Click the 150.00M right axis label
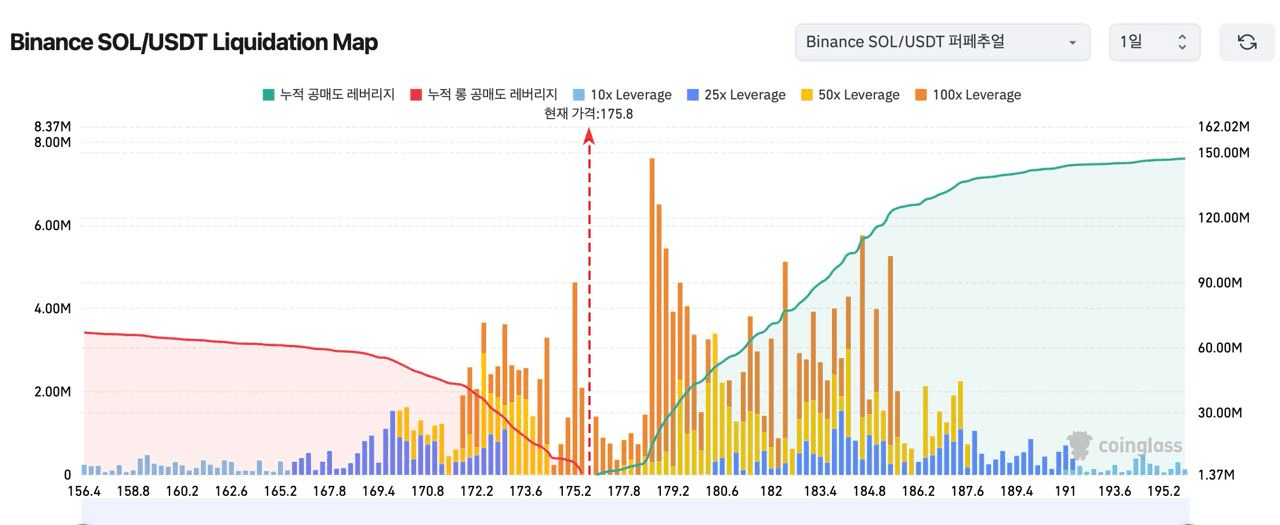This screenshot has width=1280, height=525. 1224,152
